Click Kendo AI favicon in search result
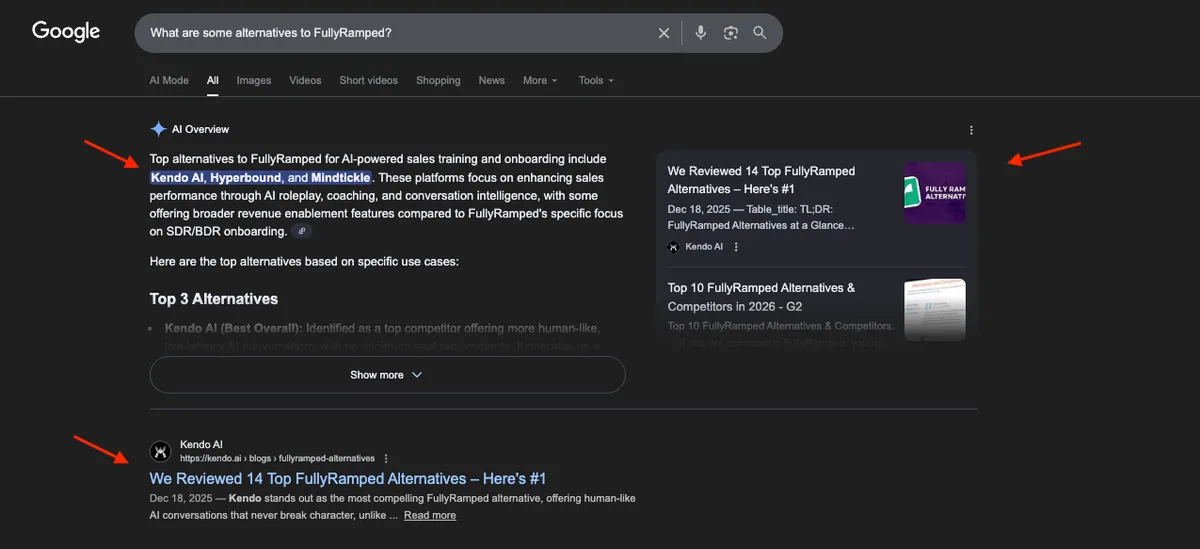Screen dimensions: 1200x549 (160, 451)
